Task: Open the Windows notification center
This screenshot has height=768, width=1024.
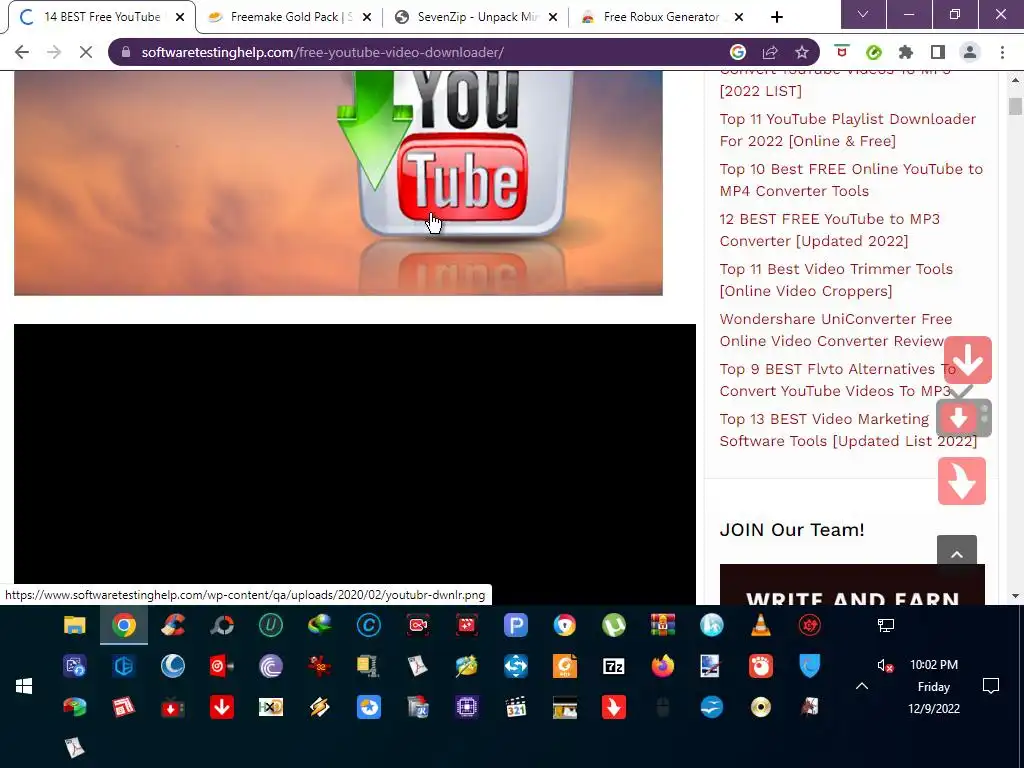Action: 991,686
